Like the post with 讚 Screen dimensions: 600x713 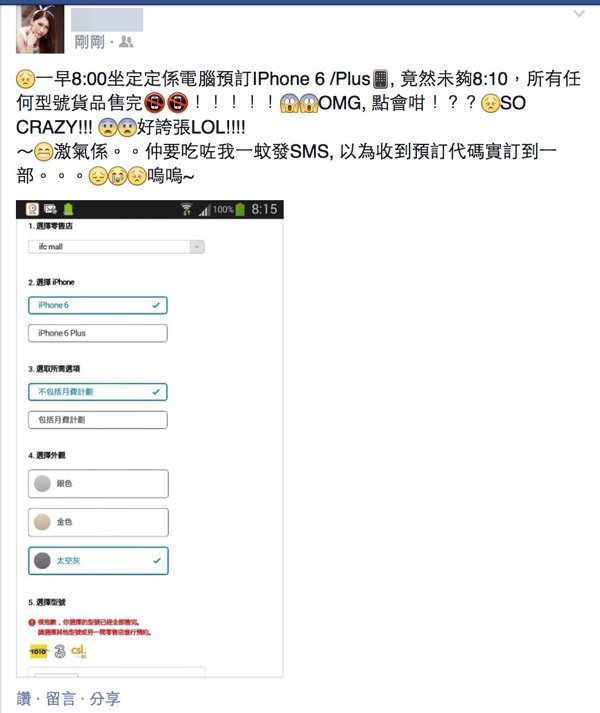coord(24,698)
